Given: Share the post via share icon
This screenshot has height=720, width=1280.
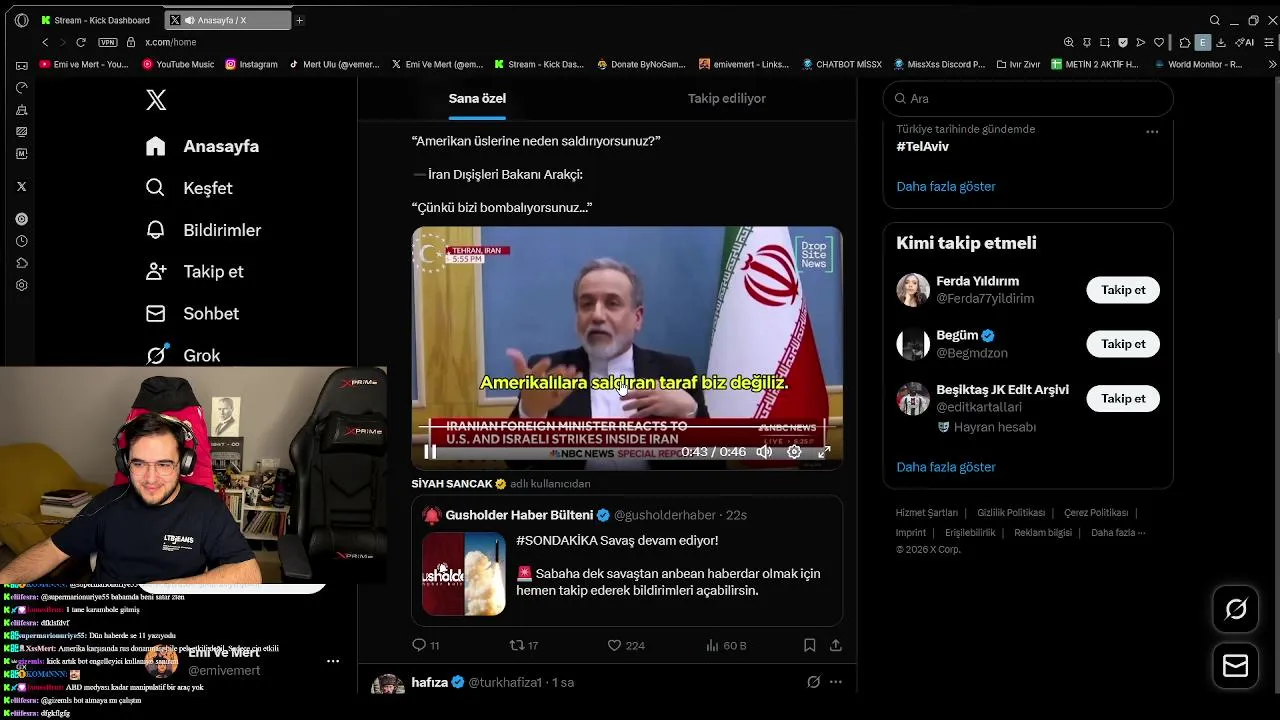Looking at the screenshot, I should [836, 646].
